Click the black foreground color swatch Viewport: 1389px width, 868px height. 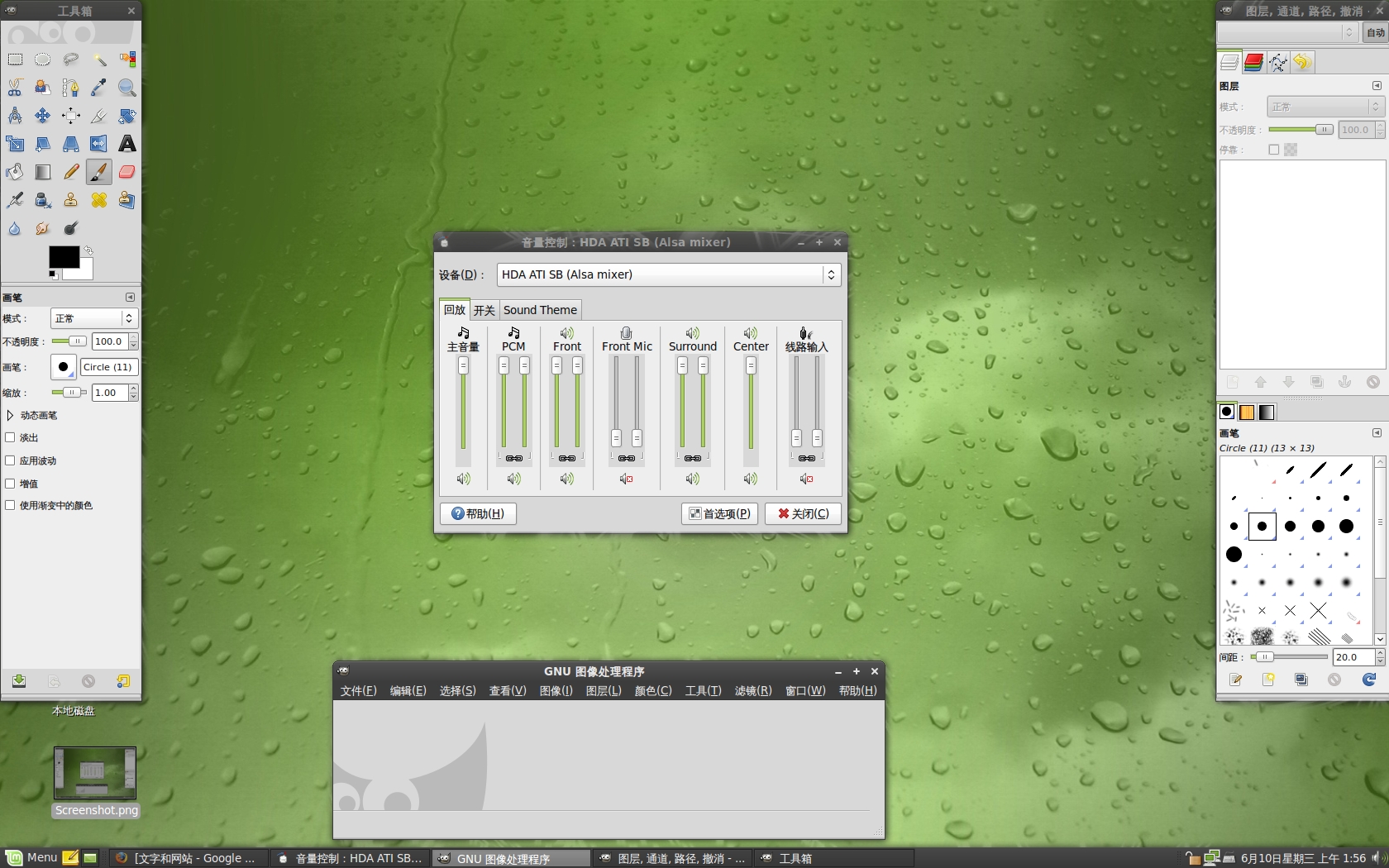coord(64,257)
